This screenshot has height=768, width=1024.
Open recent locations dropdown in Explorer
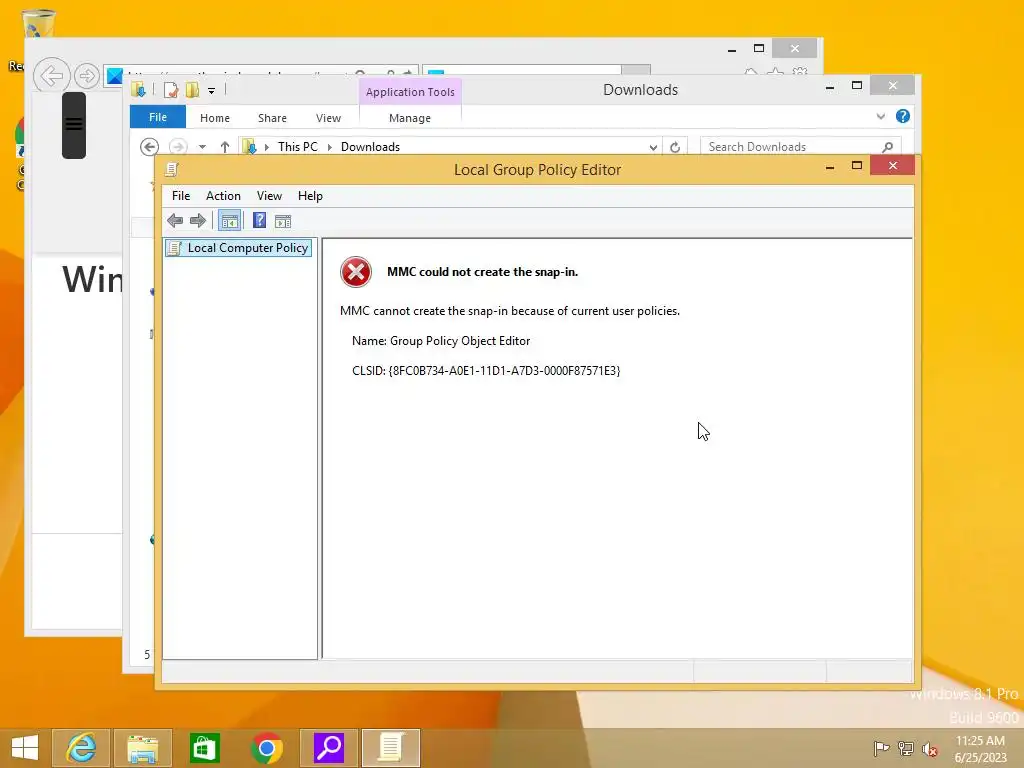pos(202,147)
